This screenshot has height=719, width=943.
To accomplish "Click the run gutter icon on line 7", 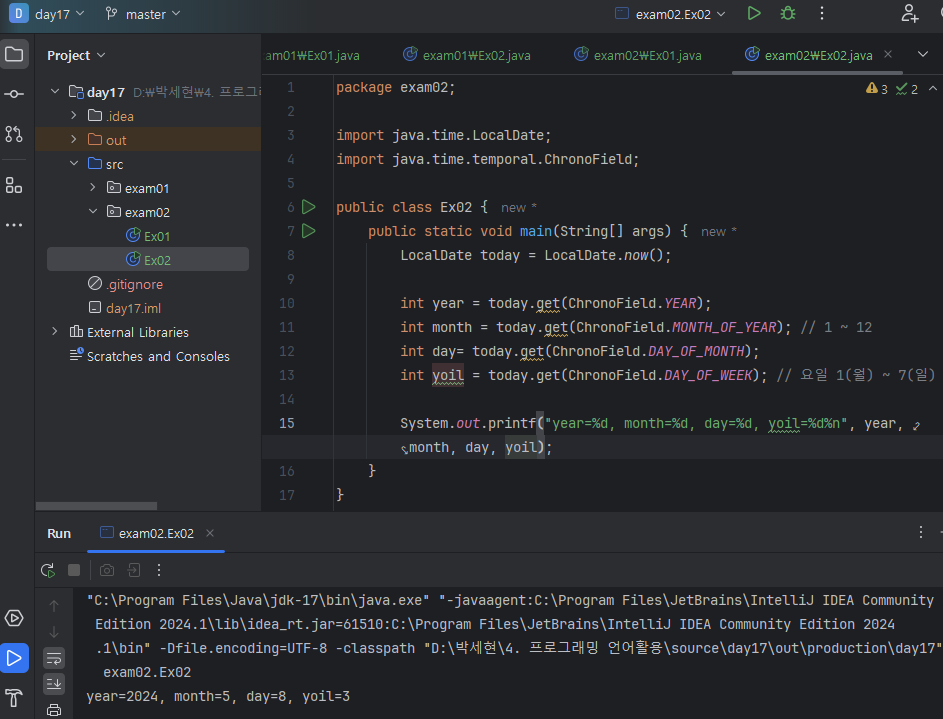I will [309, 231].
